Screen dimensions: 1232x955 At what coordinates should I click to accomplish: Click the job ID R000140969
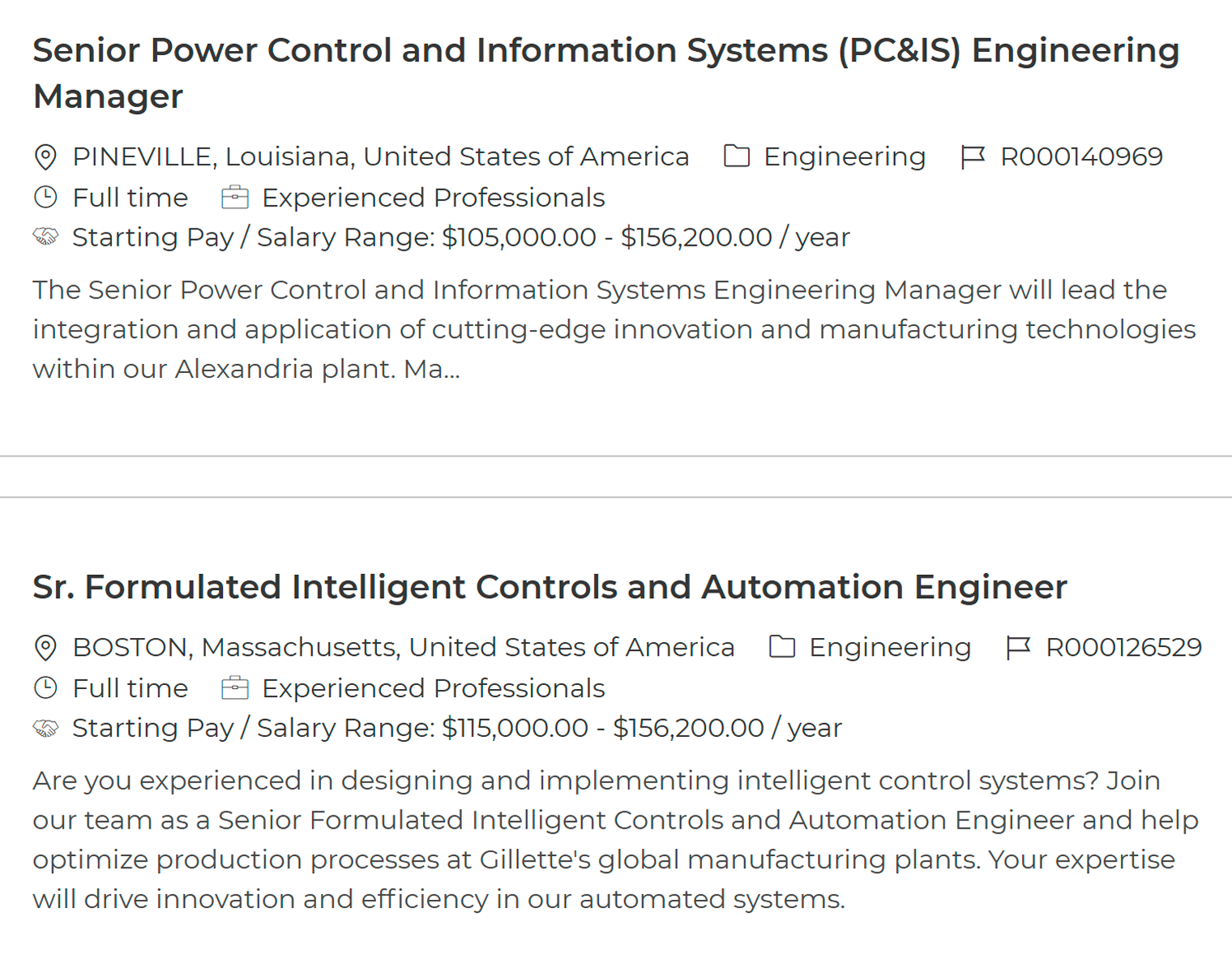click(1081, 156)
